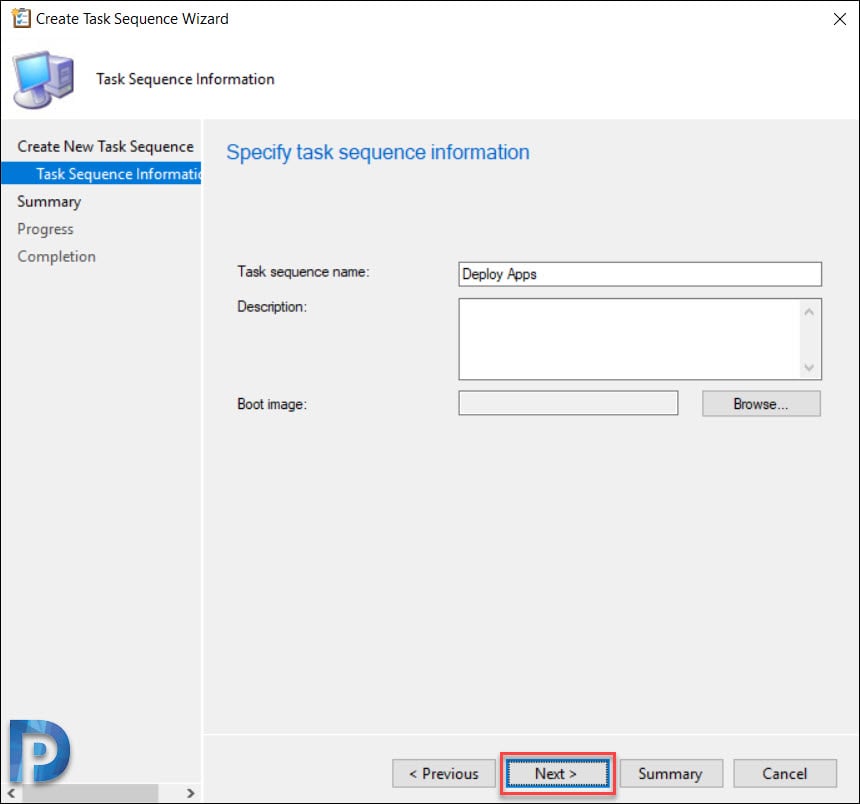Click the wizard title bar clipboard icon
This screenshot has height=804, width=860.
click(21, 18)
